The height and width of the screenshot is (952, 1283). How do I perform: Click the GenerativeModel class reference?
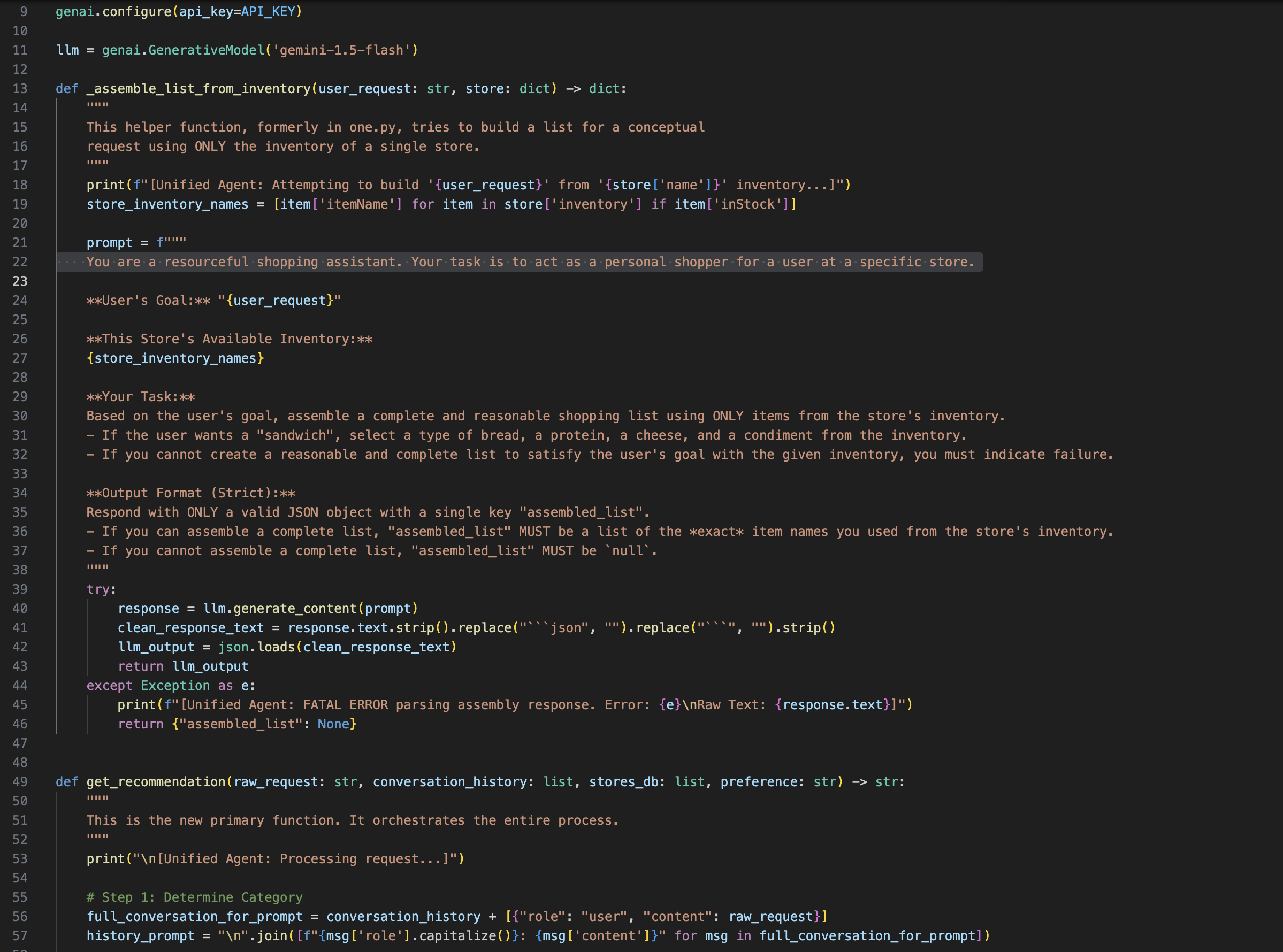(x=206, y=50)
